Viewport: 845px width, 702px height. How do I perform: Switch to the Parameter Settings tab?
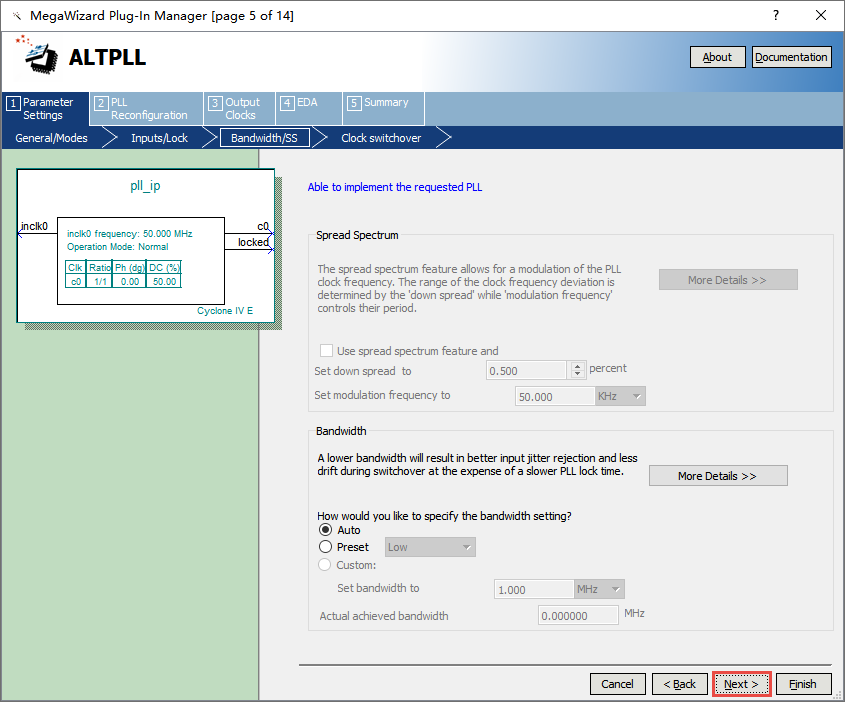(x=45, y=109)
